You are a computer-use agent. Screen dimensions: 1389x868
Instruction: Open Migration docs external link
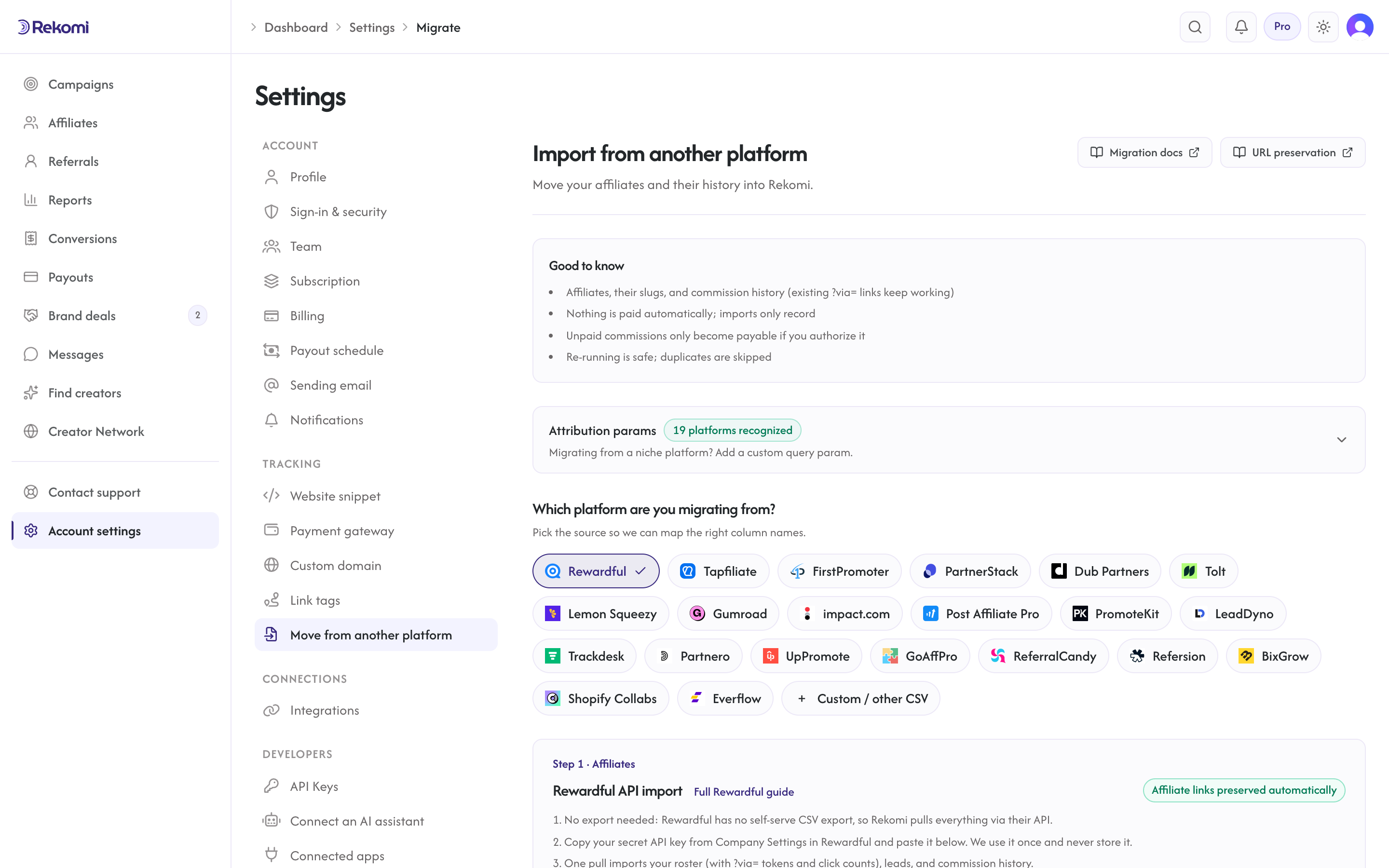point(1144,152)
